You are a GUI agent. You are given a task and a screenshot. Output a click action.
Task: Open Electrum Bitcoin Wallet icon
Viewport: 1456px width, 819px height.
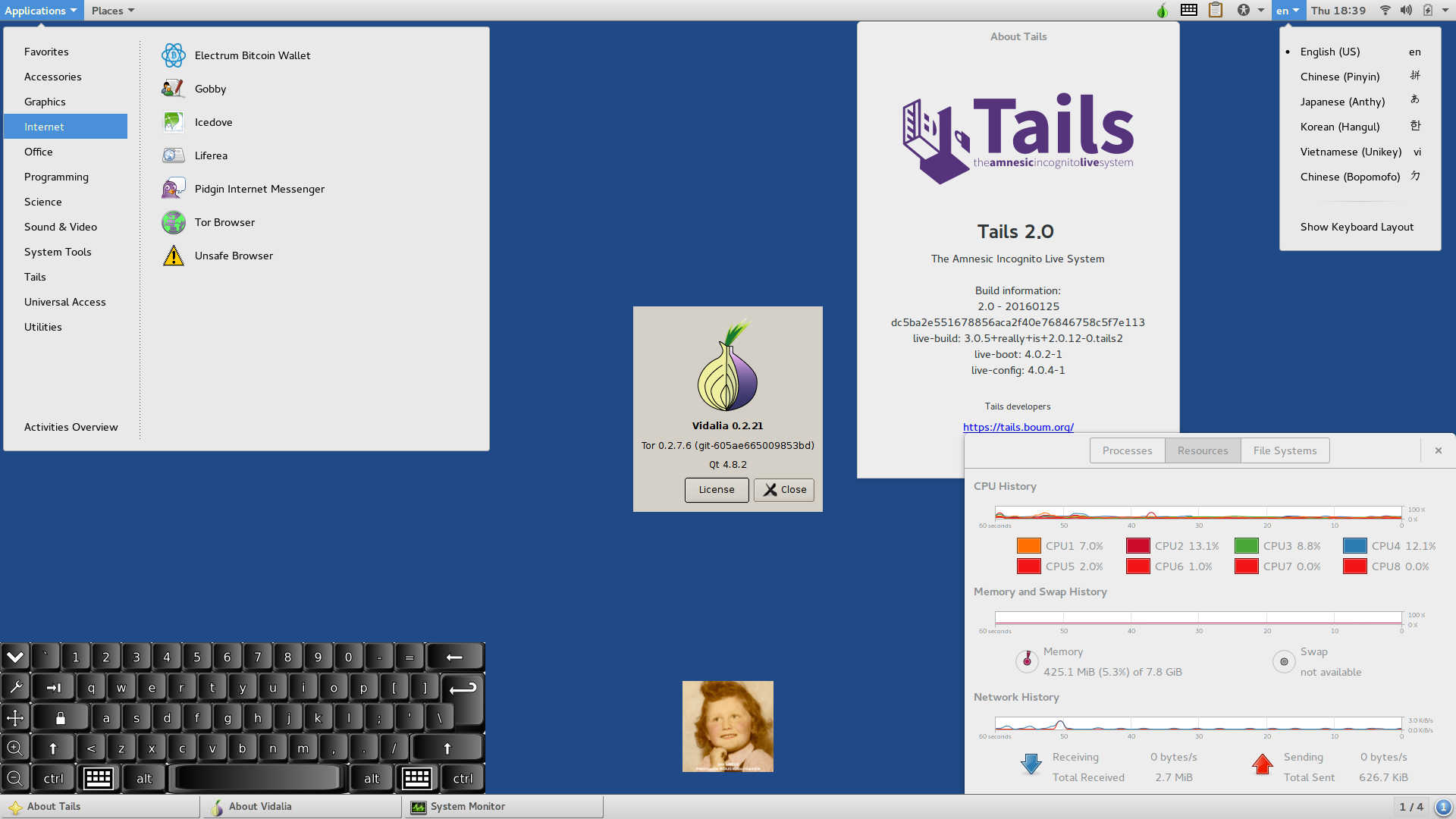[173, 55]
